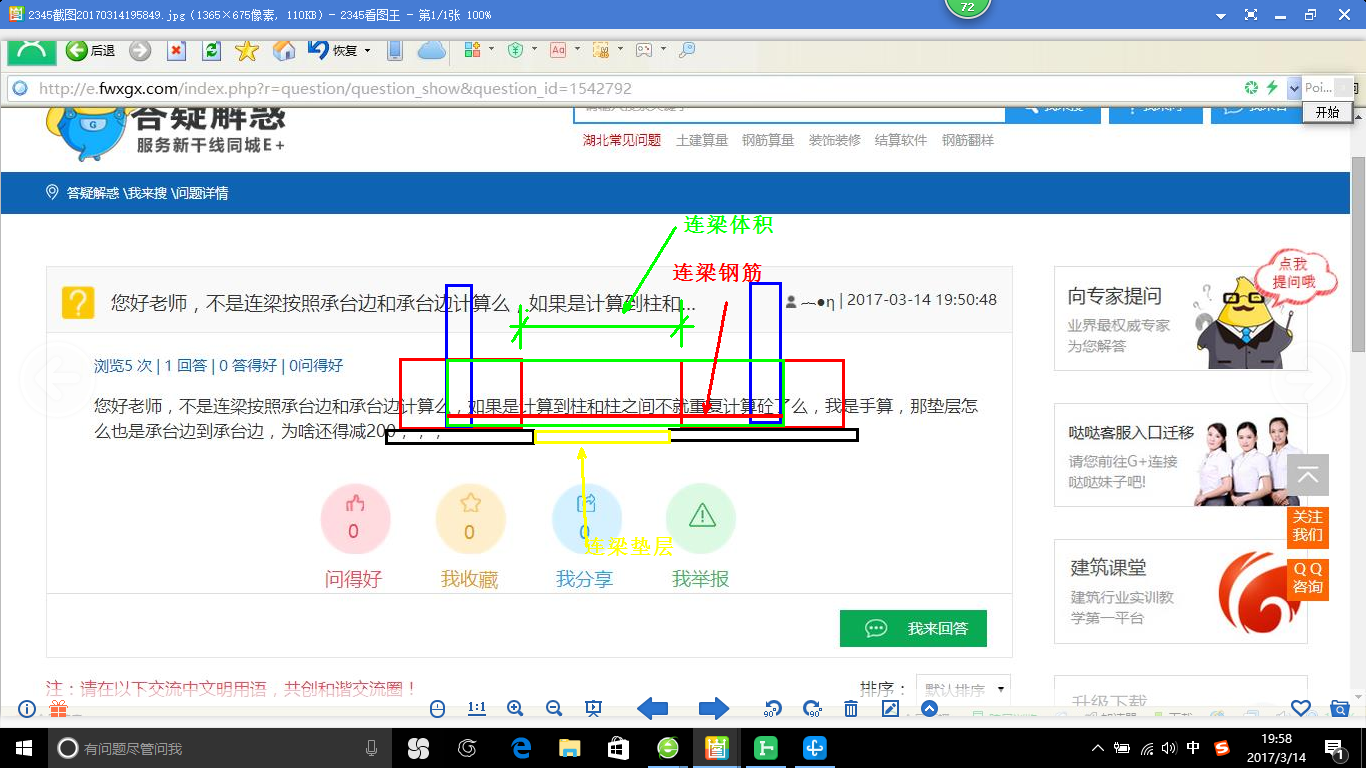Click the 我分享 label
The width and height of the screenshot is (1366, 768).
585,579
